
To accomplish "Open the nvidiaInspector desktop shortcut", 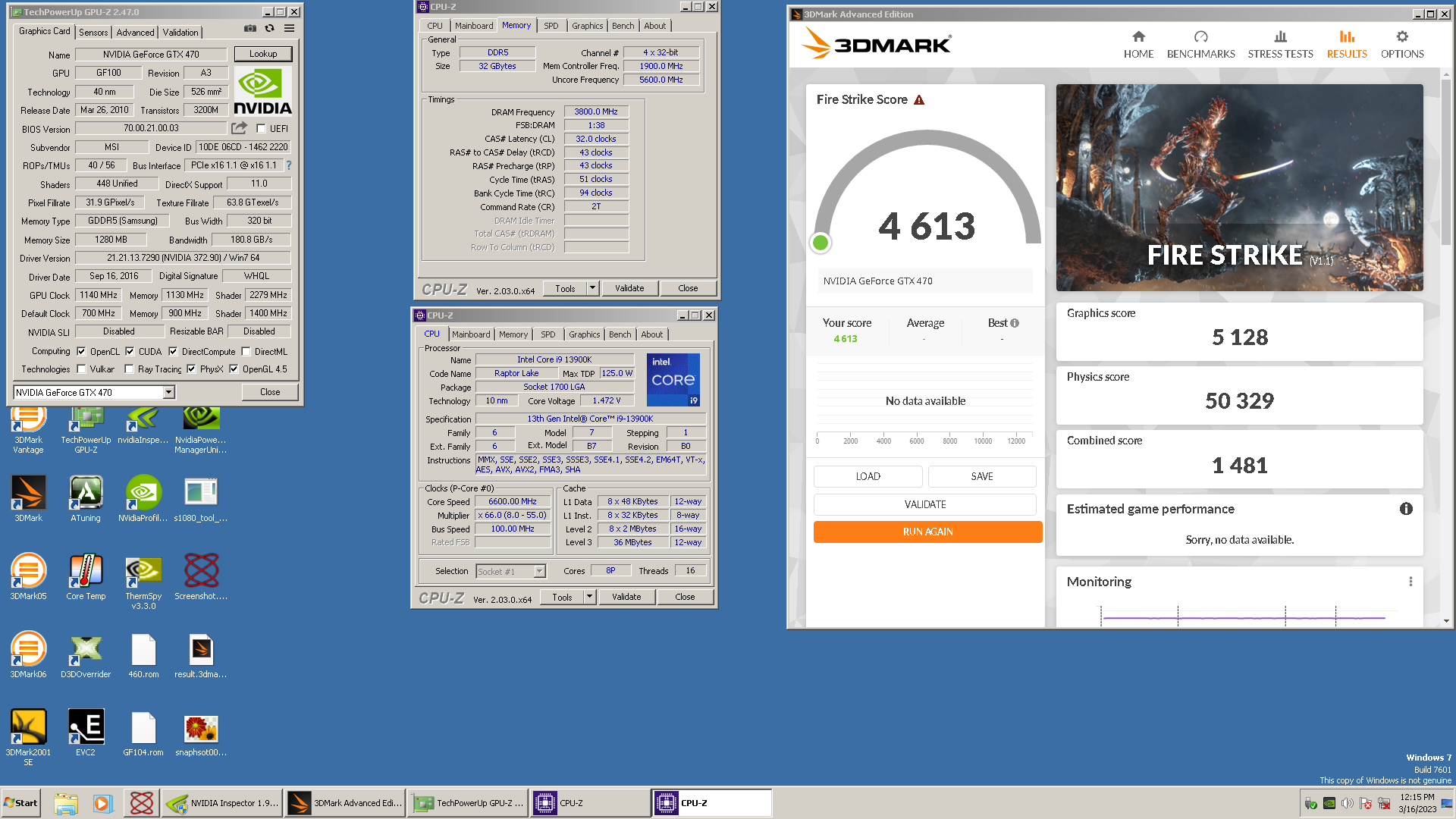I will click(x=143, y=426).
